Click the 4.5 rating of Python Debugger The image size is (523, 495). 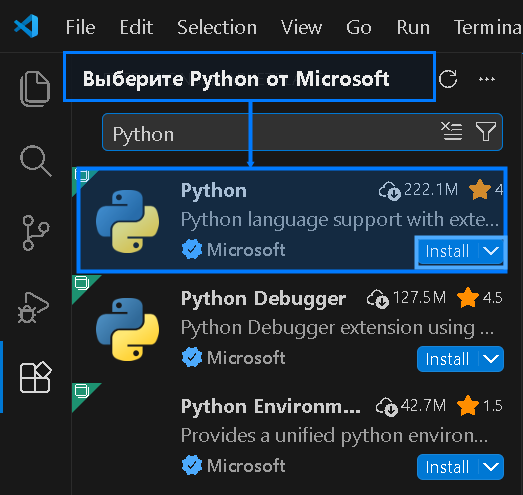pos(493,298)
